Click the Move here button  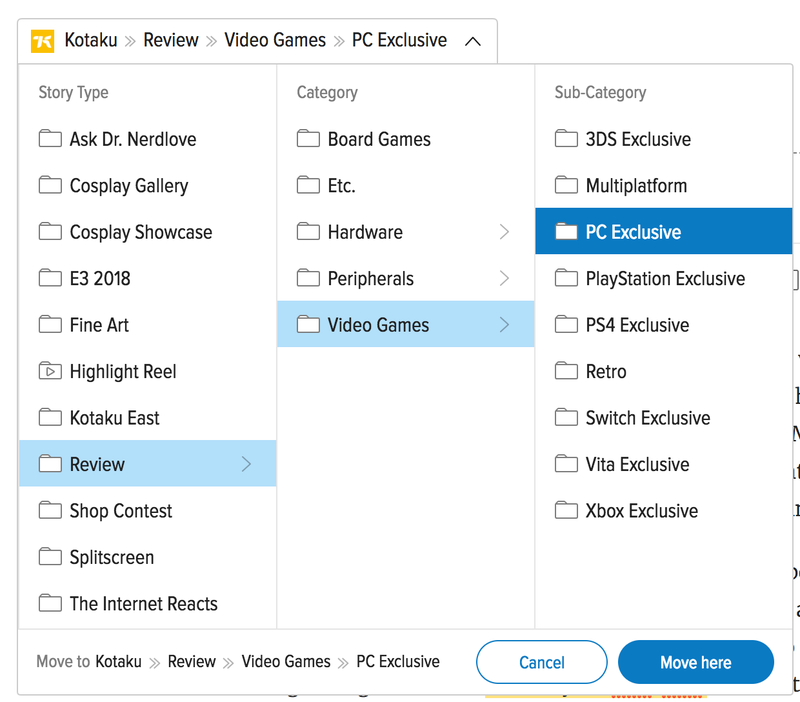click(696, 662)
